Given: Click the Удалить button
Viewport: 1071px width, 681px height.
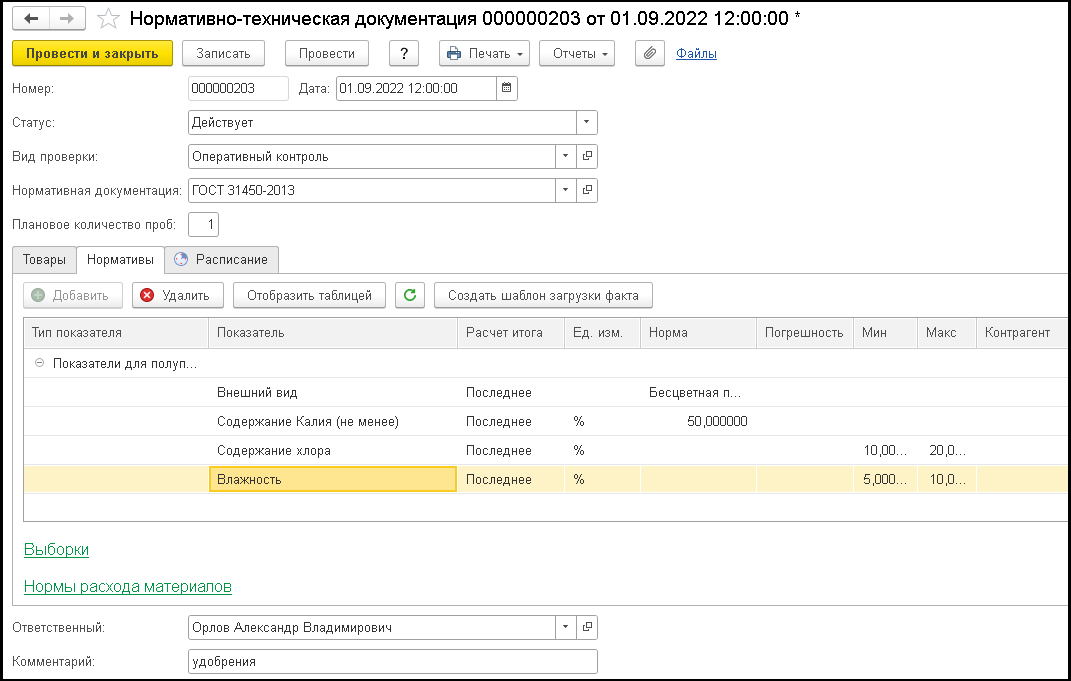Looking at the screenshot, I should (176, 295).
